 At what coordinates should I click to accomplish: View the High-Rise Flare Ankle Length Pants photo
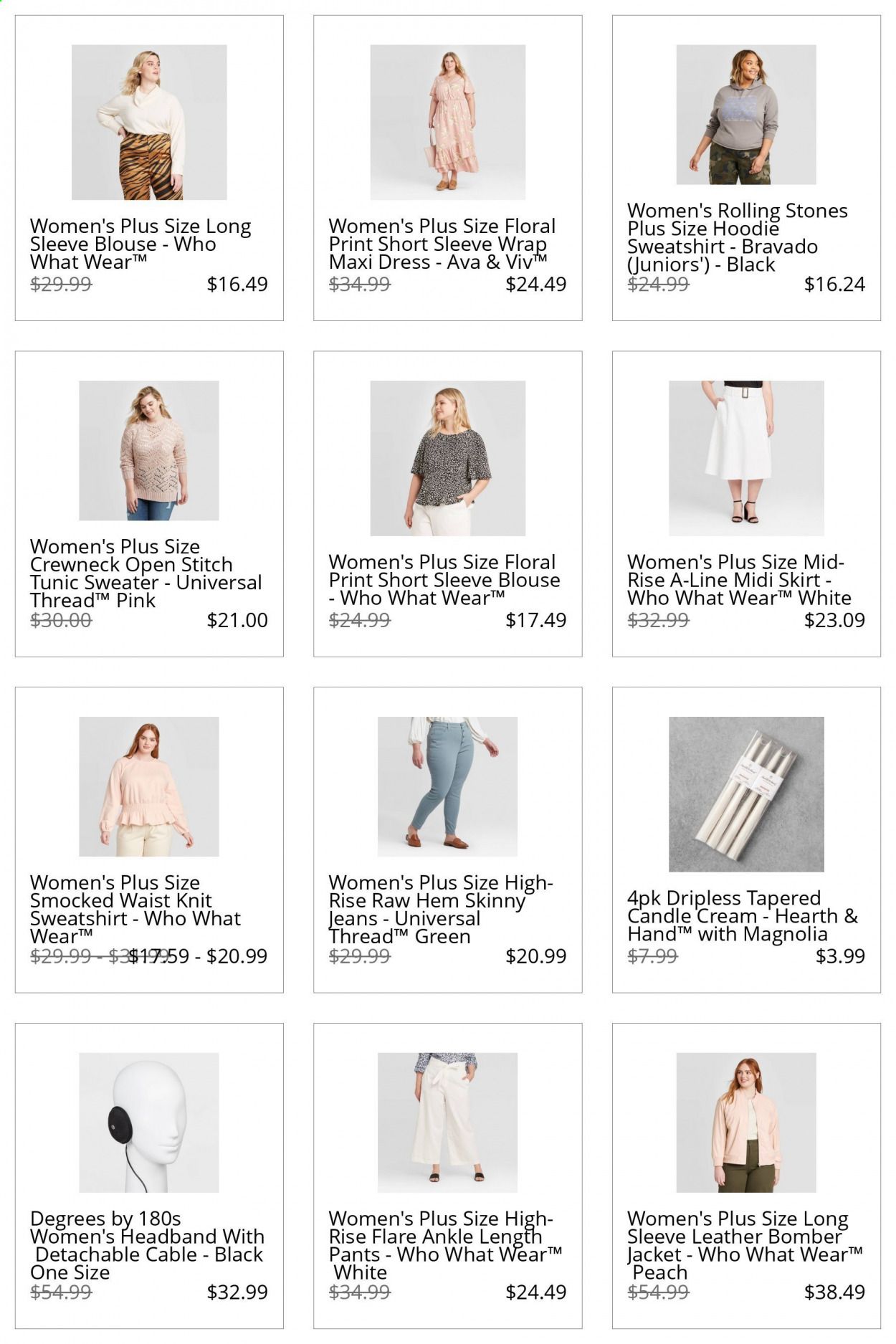[447, 1123]
